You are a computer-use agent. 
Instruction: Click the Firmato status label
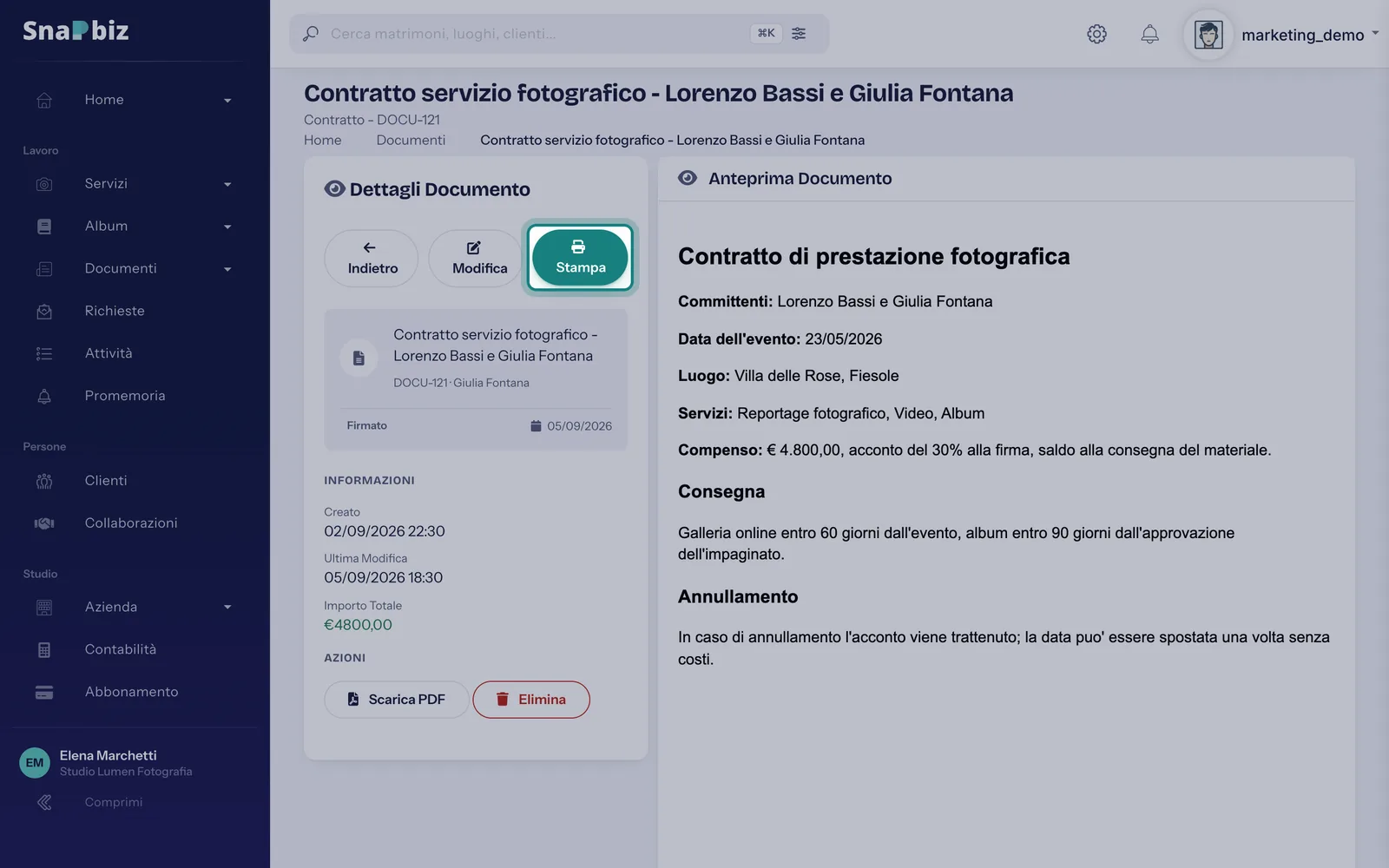click(x=366, y=425)
